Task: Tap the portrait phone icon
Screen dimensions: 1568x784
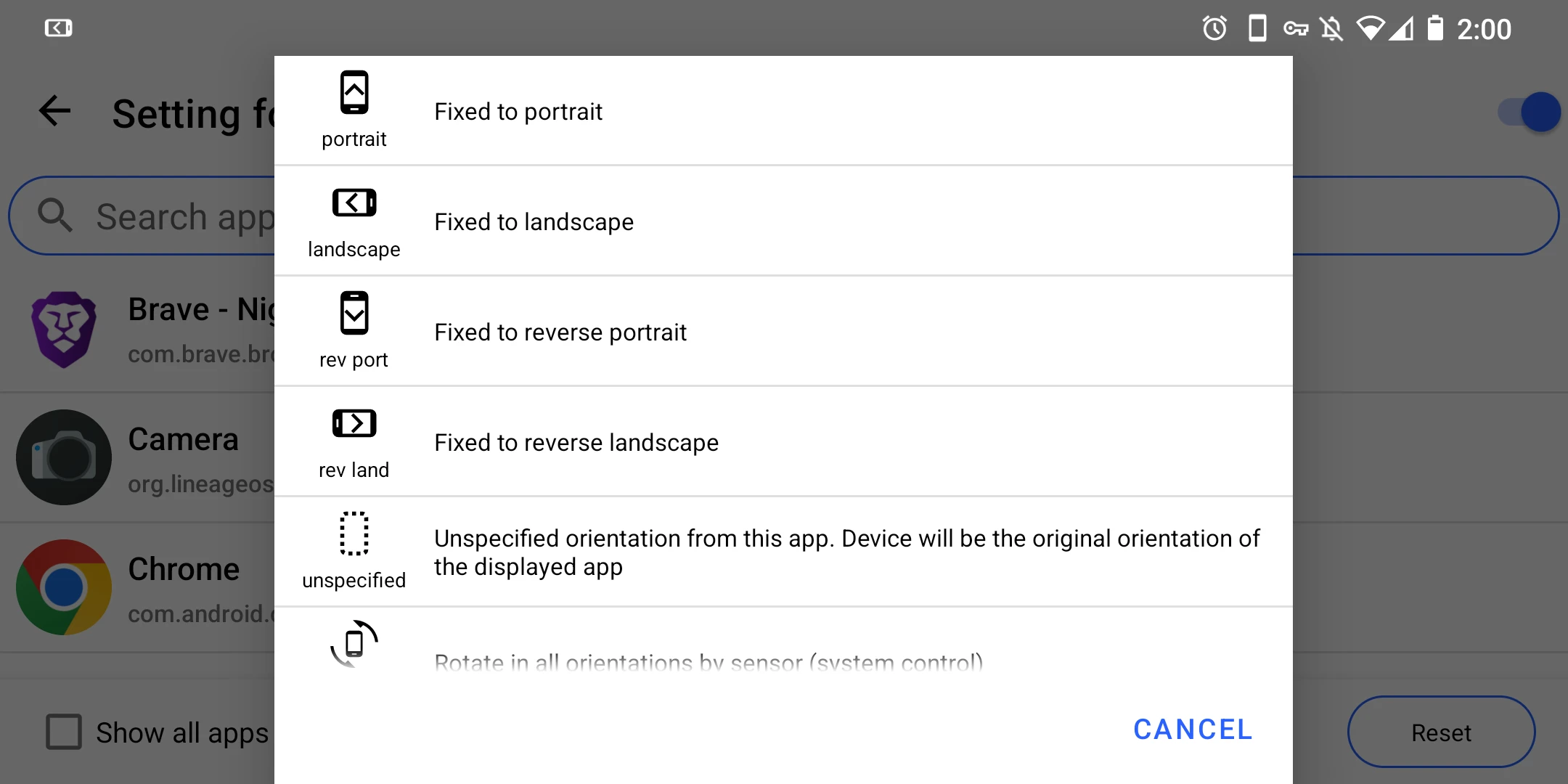Action: click(x=354, y=93)
